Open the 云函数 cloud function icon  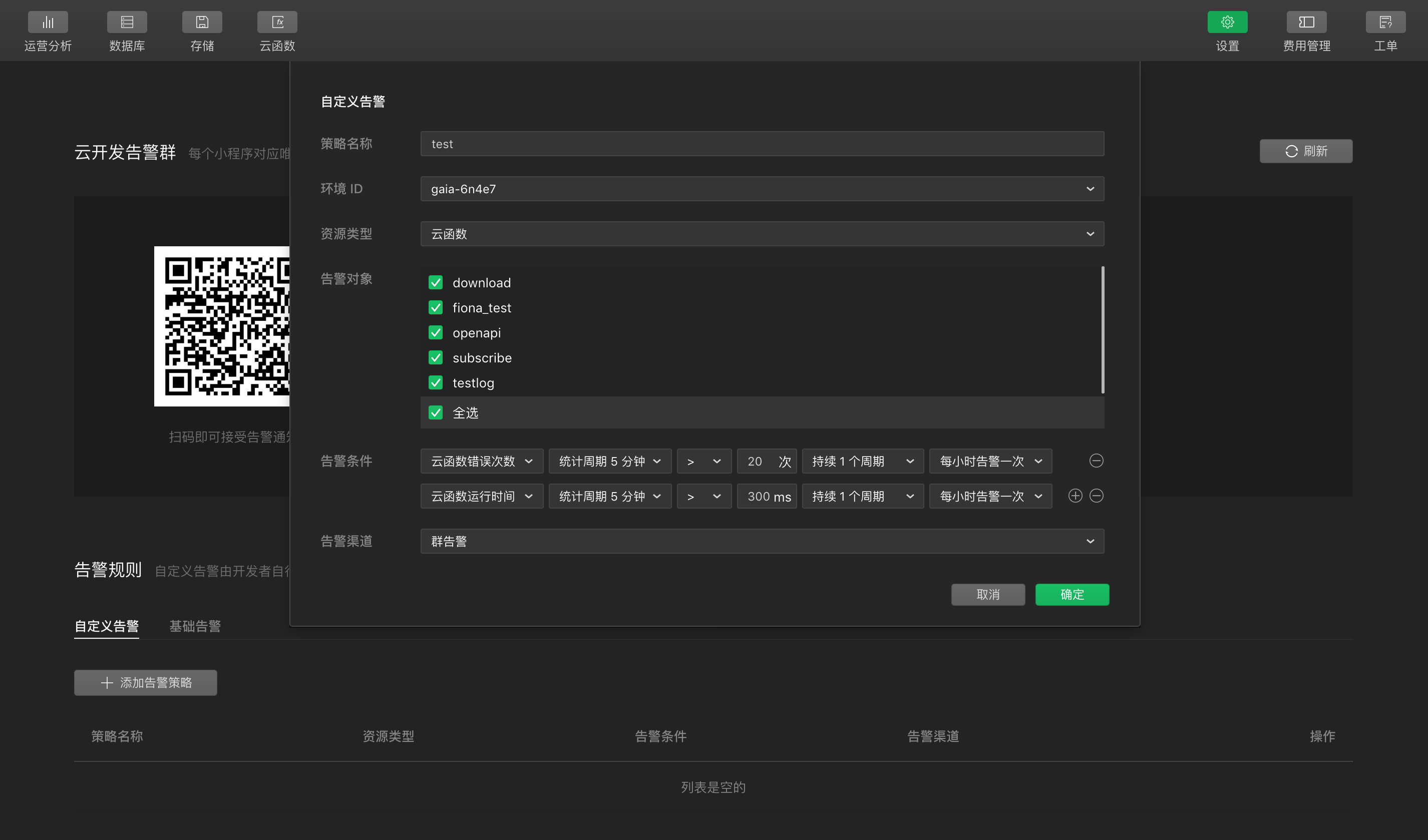[x=277, y=23]
